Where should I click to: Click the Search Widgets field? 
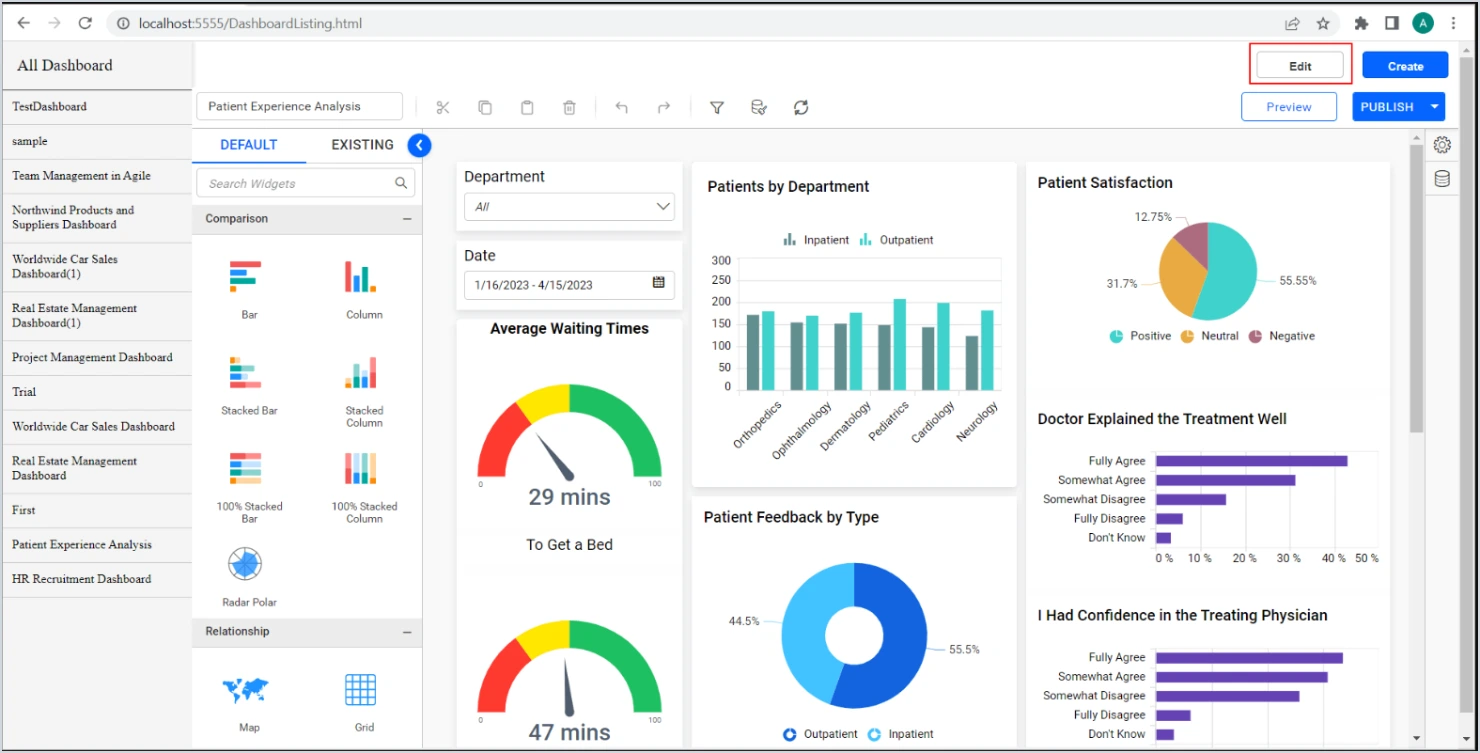click(x=306, y=183)
